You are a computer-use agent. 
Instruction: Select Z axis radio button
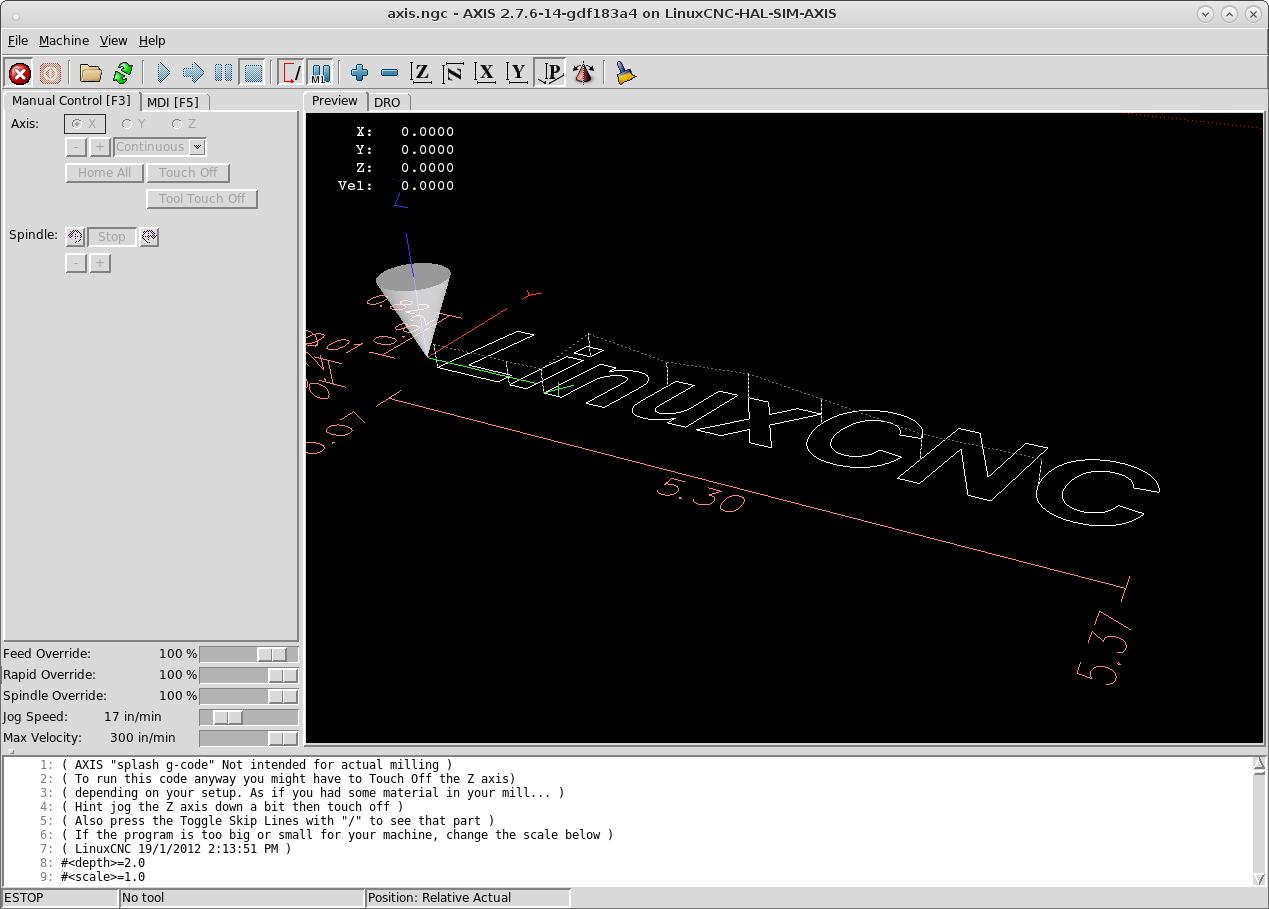183,124
